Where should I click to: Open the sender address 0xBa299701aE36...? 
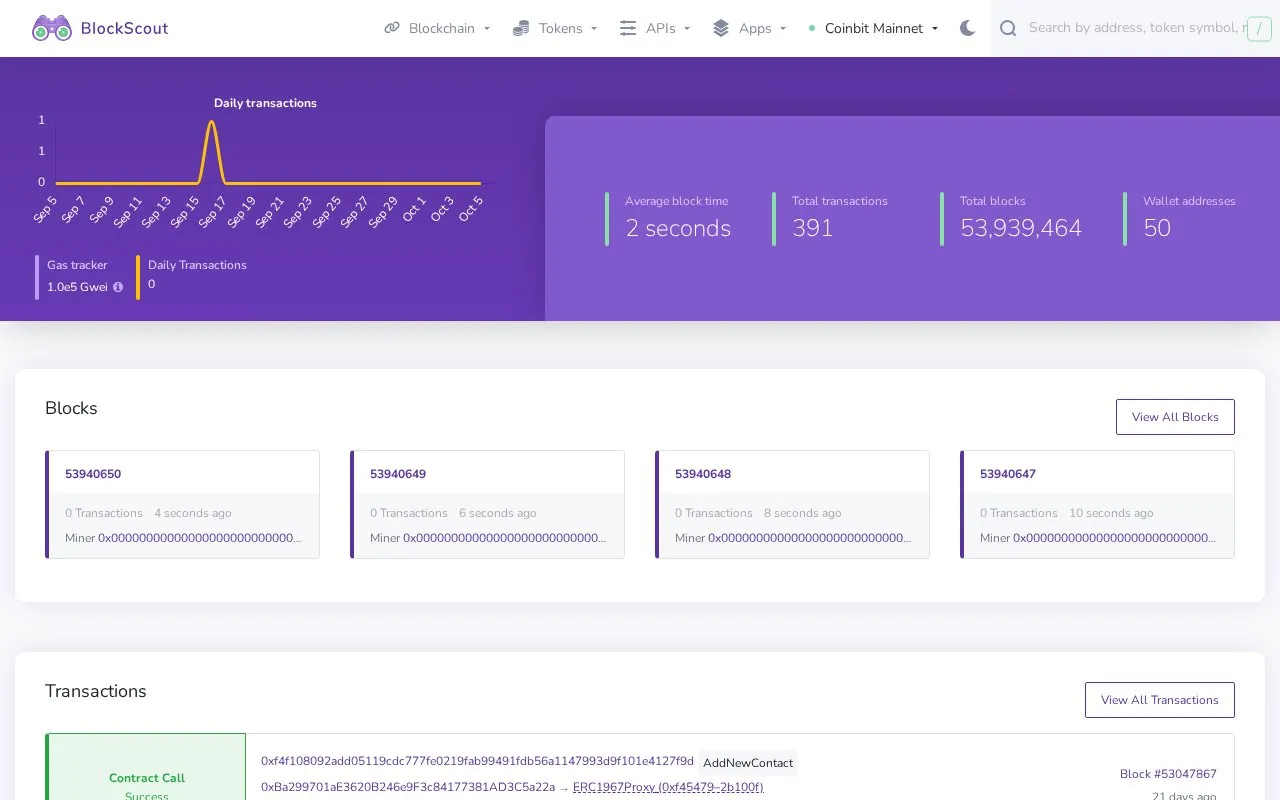click(x=408, y=787)
